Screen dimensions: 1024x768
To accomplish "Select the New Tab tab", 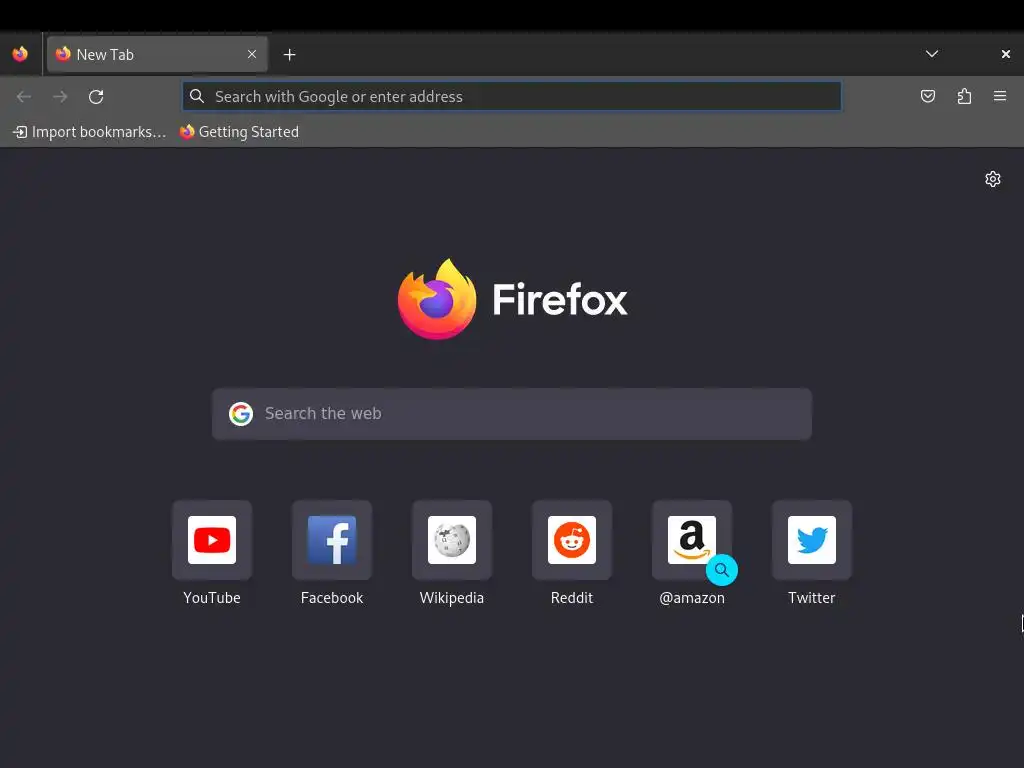I will tap(157, 54).
